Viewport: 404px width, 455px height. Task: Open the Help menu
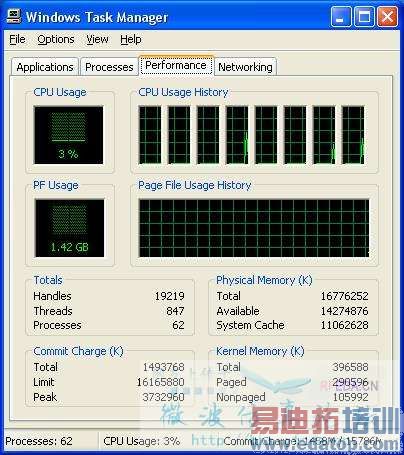(x=131, y=39)
